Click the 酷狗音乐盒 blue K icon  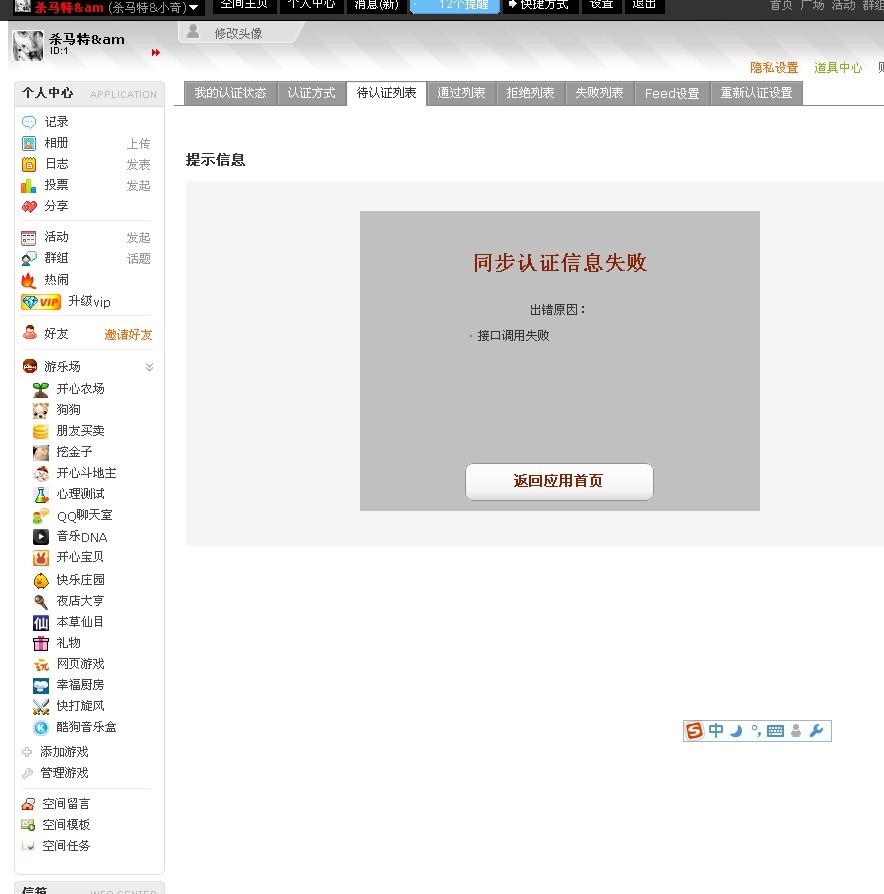pos(40,728)
